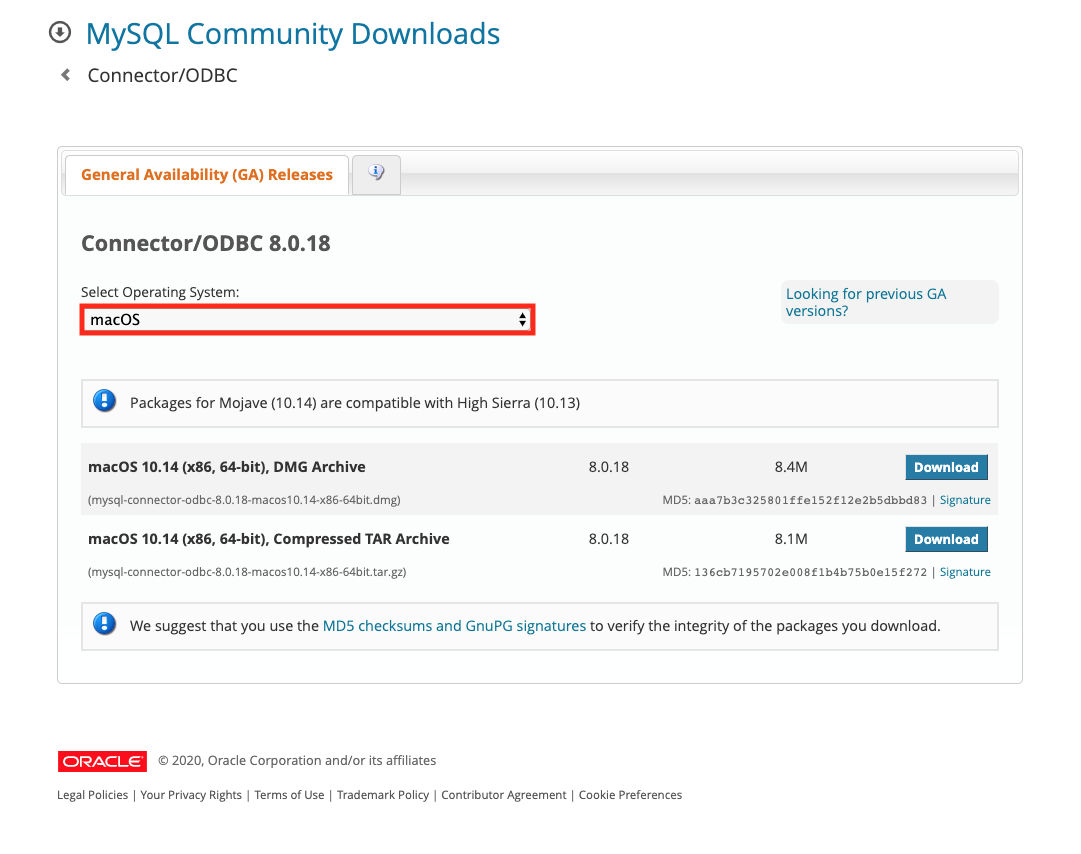
Task: Click the 8.4M file size value
Action: [791, 467]
